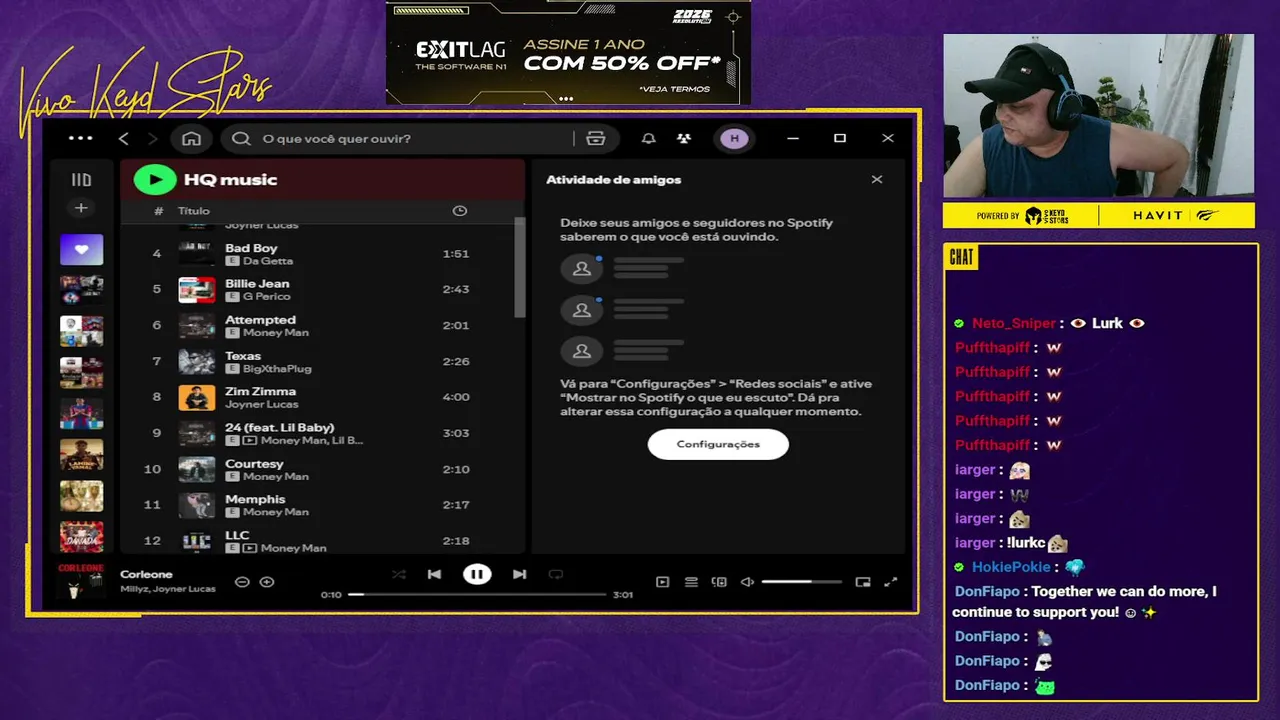
Task: Open now playing artists 'Millyz, Joyner Lucas'
Action: click(x=168, y=589)
